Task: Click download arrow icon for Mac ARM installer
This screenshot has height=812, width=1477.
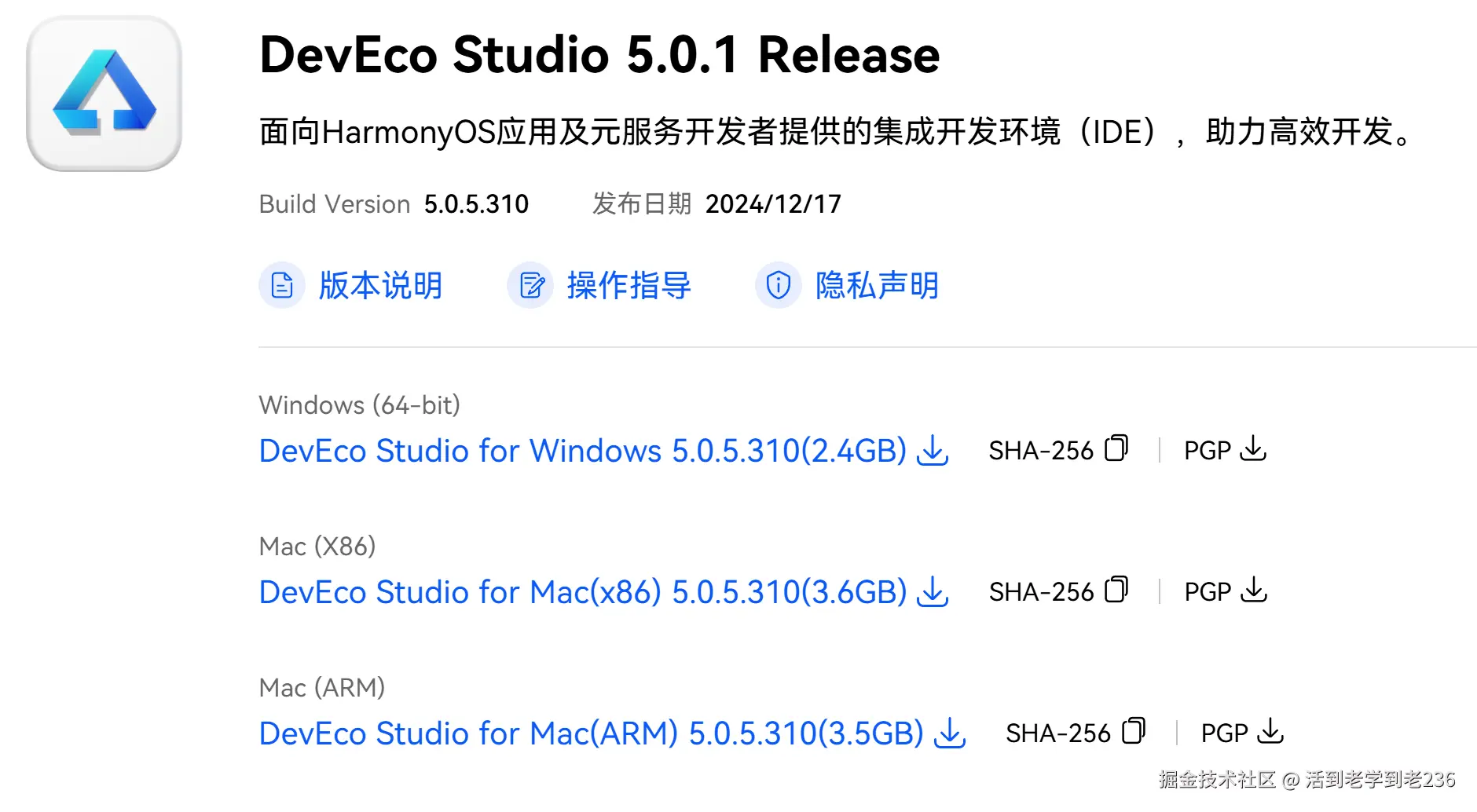Action: [x=950, y=733]
